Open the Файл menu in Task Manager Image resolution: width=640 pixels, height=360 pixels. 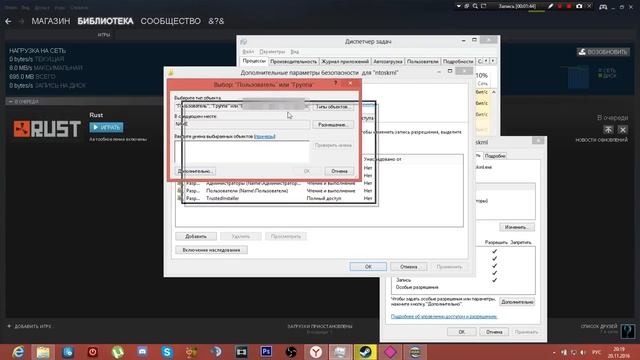pyautogui.click(x=248, y=52)
